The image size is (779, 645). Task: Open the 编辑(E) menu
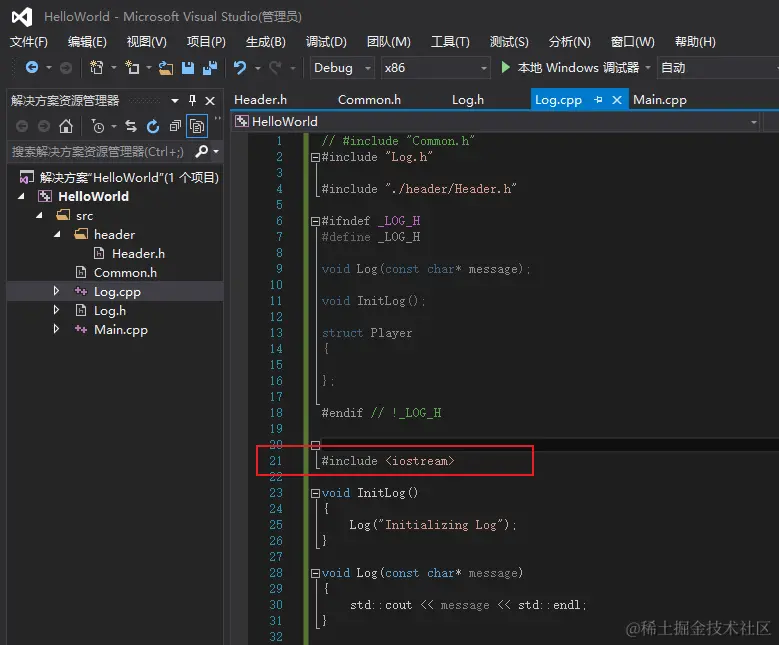coord(87,42)
